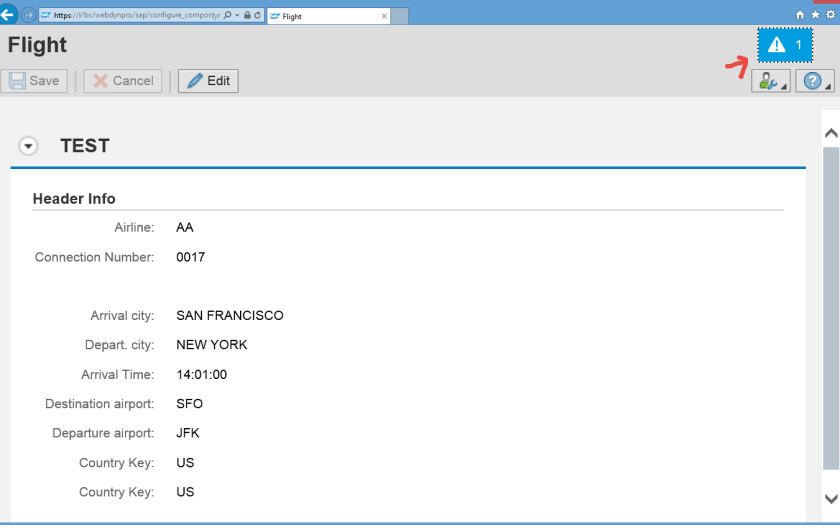Select arrival city SAN FRANCISCO

click(x=230, y=316)
